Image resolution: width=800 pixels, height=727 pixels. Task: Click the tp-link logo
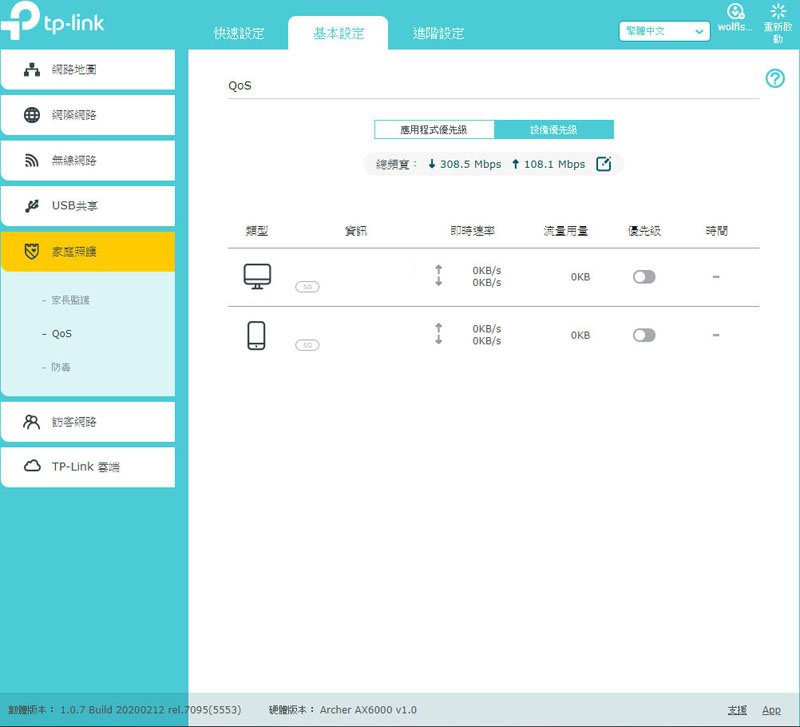point(53,20)
